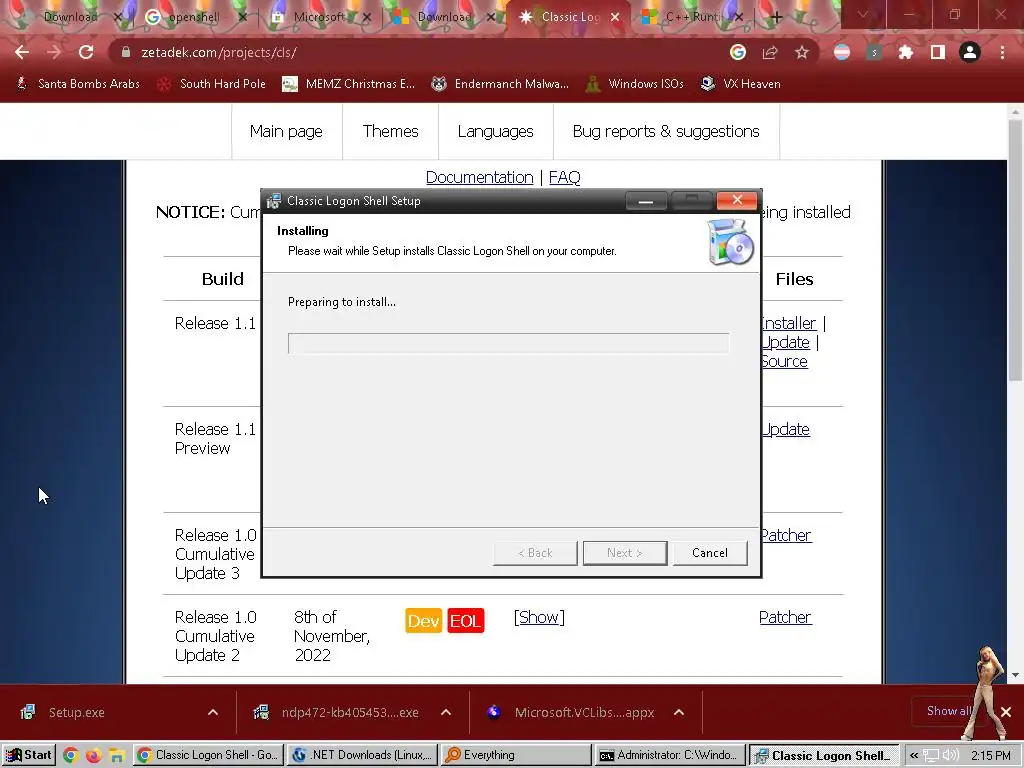
Task: Open Chrome extensions puzzle icon
Action: pyautogui.click(x=906, y=52)
